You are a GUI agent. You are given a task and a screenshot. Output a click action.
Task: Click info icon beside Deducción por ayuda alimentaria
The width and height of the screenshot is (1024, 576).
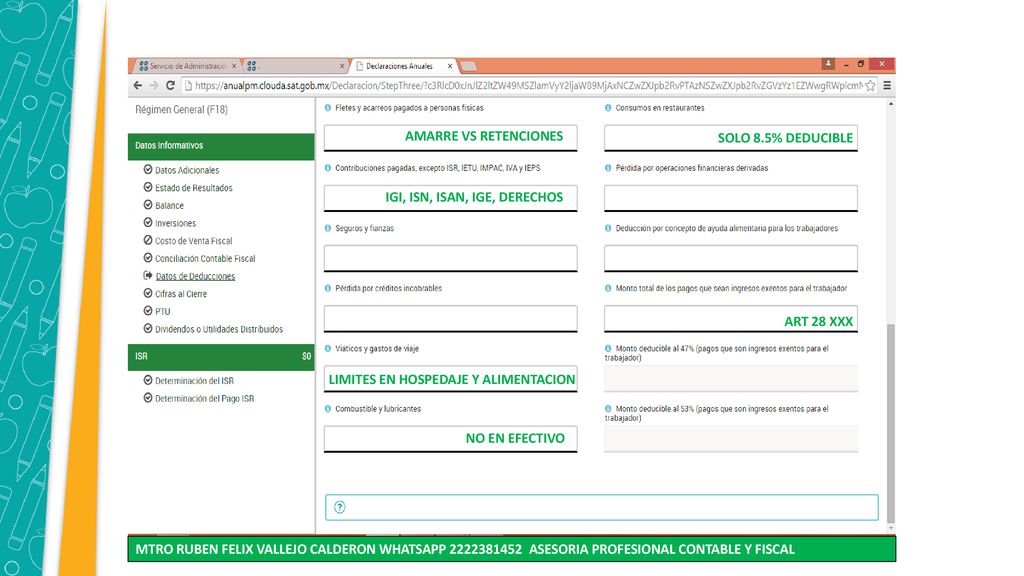(608, 229)
